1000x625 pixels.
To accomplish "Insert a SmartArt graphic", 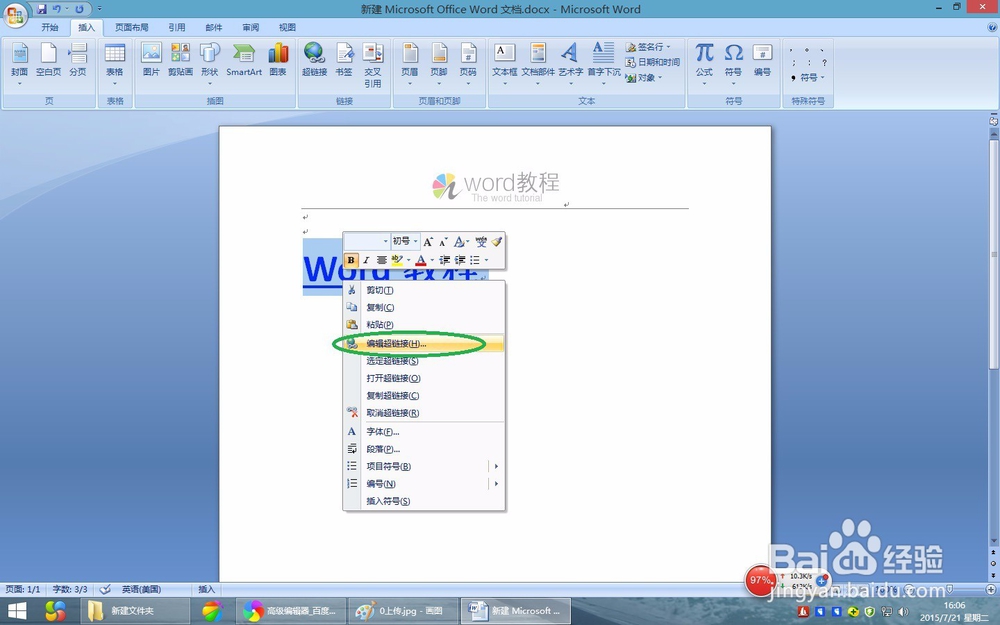I will tap(244, 60).
